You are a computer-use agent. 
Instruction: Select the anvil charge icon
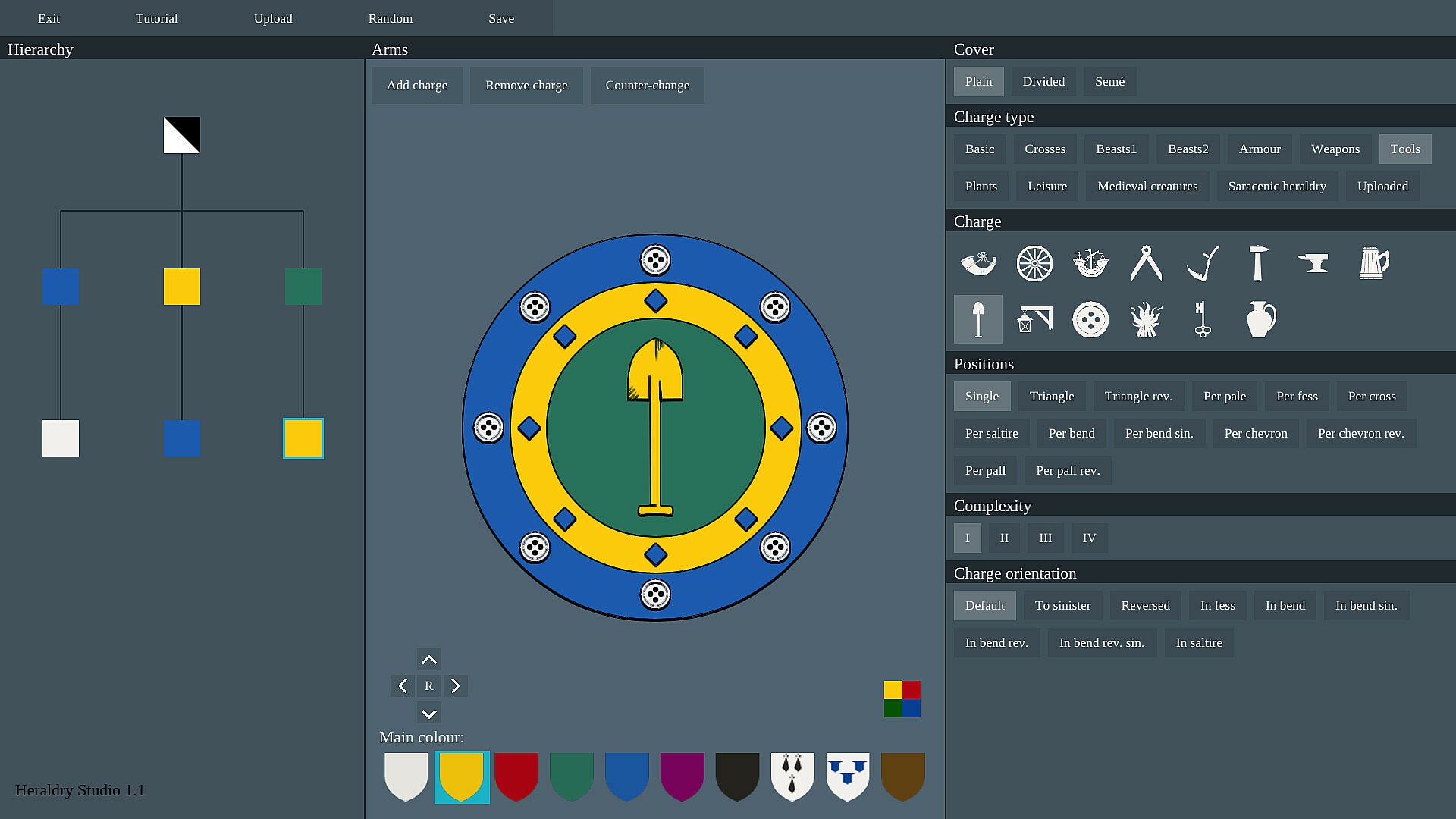[x=1313, y=263]
